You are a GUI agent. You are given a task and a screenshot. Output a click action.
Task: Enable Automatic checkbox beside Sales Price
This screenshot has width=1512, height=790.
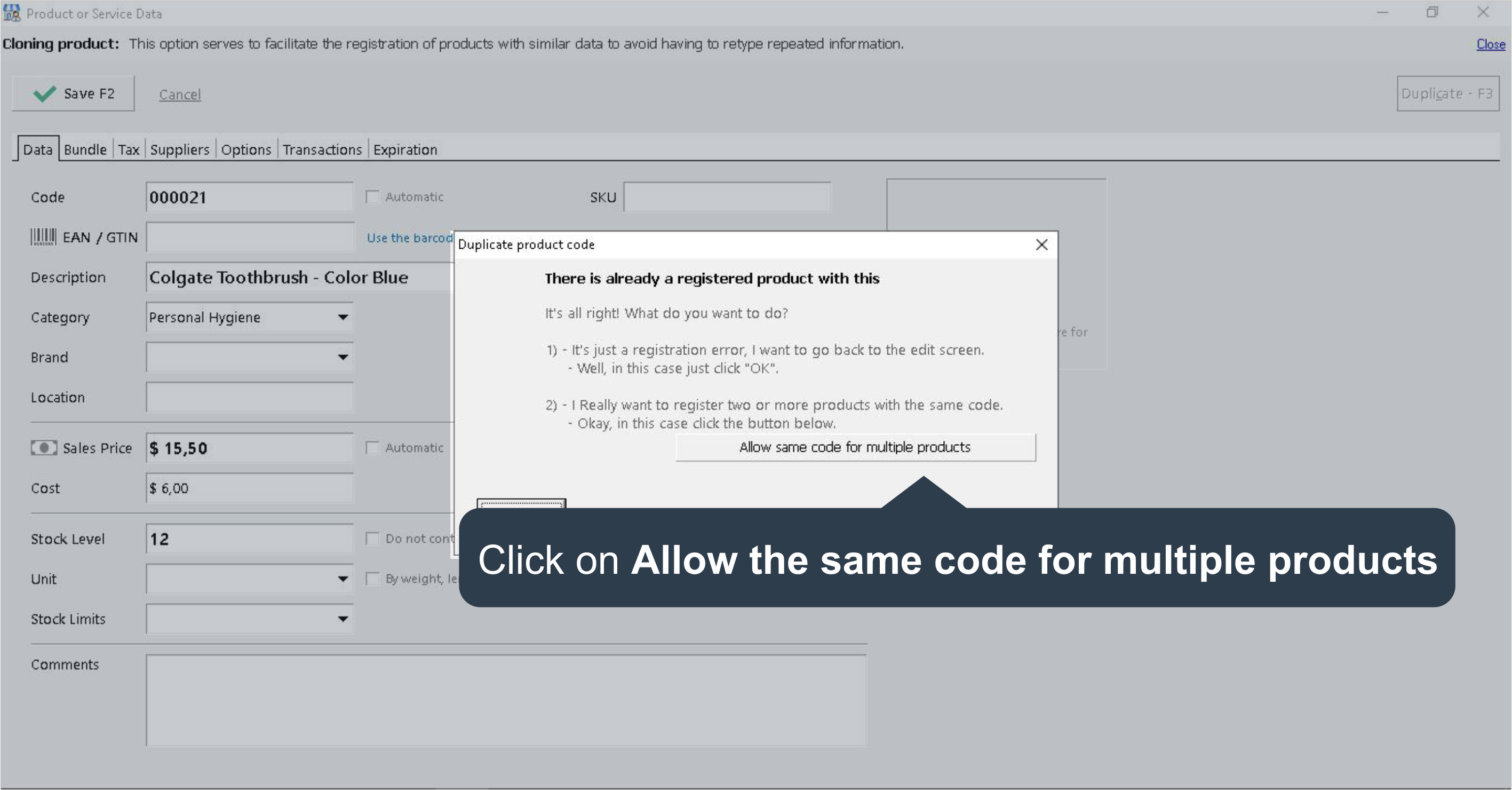coord(372,448)
